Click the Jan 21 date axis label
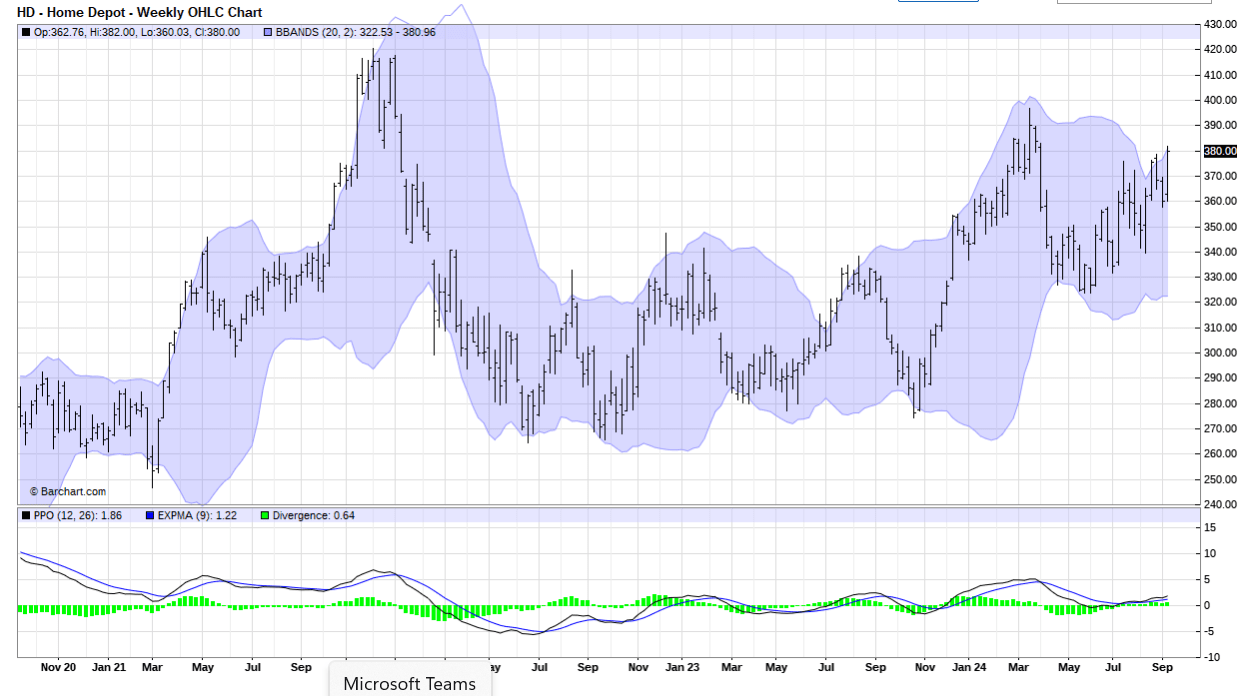This screenshot has width=1241, height=696. [x=108, y=666]
